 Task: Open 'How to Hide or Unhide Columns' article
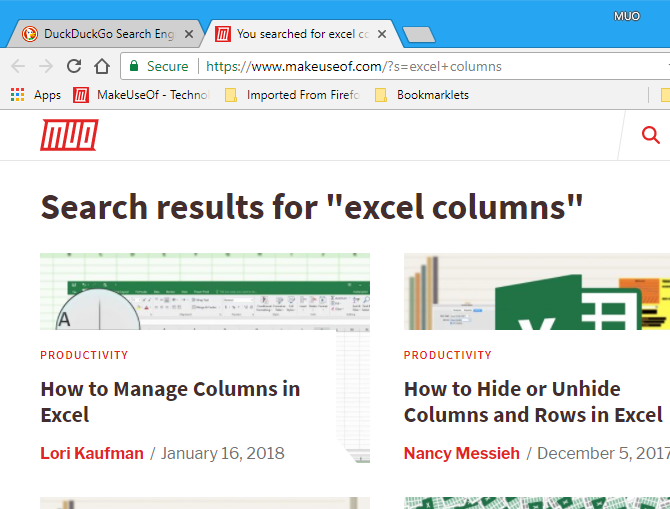tap(533, 402)
